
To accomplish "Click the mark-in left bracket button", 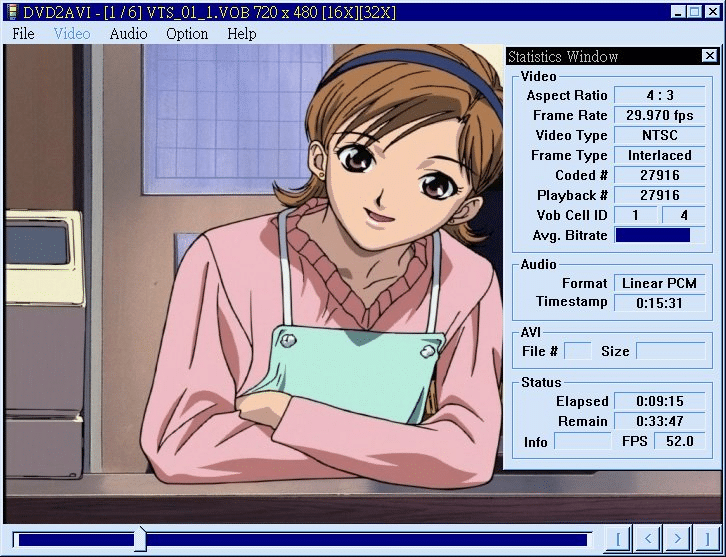I will [x=618, y=538].
